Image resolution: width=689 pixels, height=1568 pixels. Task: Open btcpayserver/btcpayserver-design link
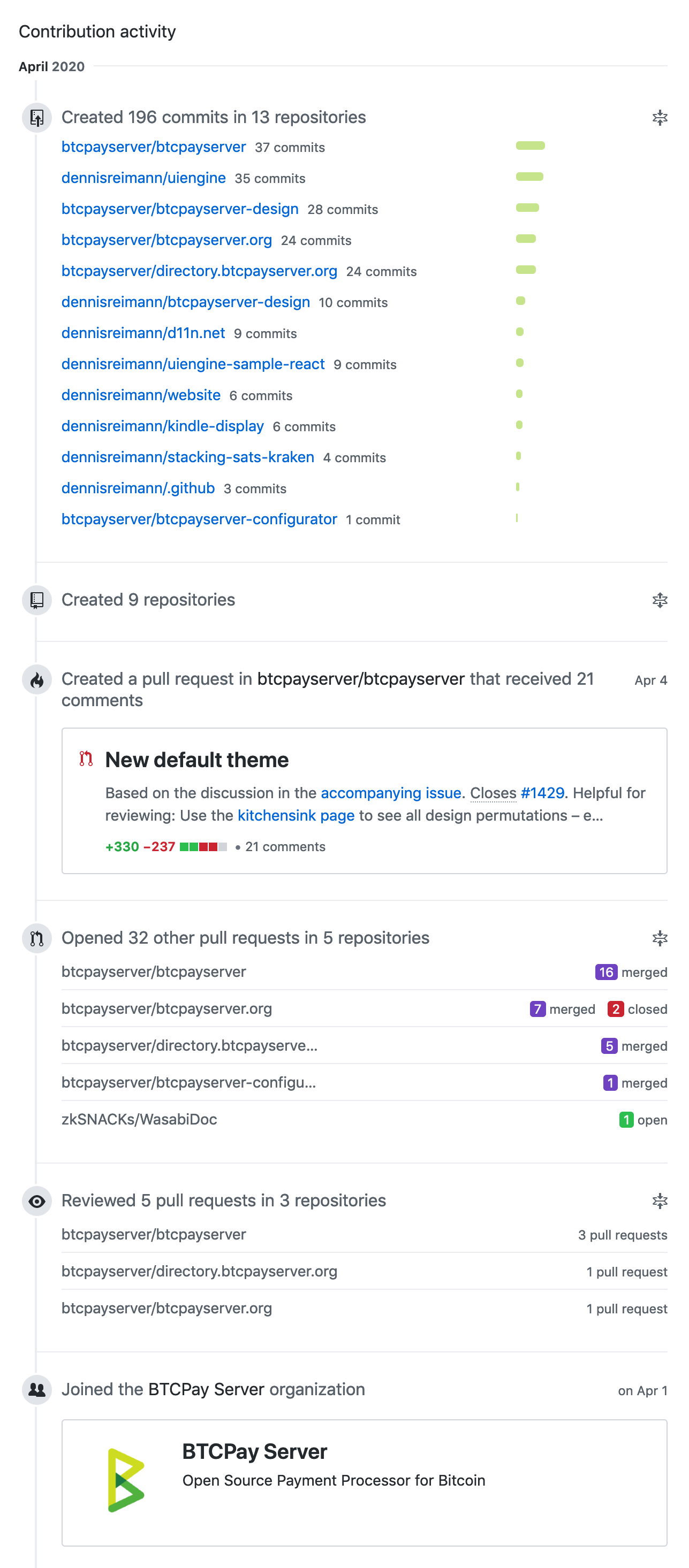point(180,209)
